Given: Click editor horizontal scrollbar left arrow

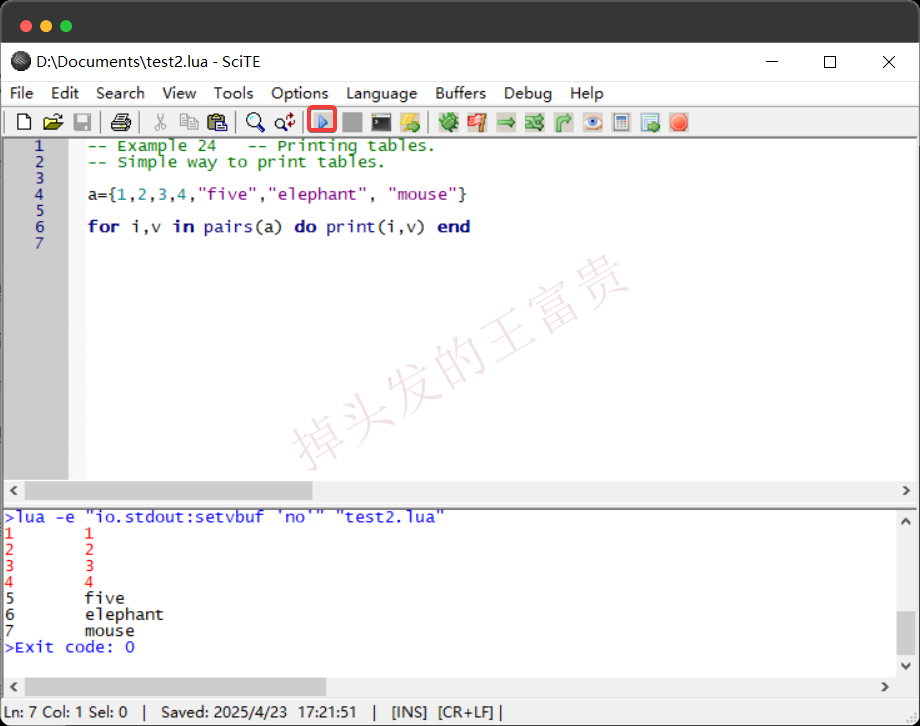Looking at the screenshot, I should click(13, 490).
